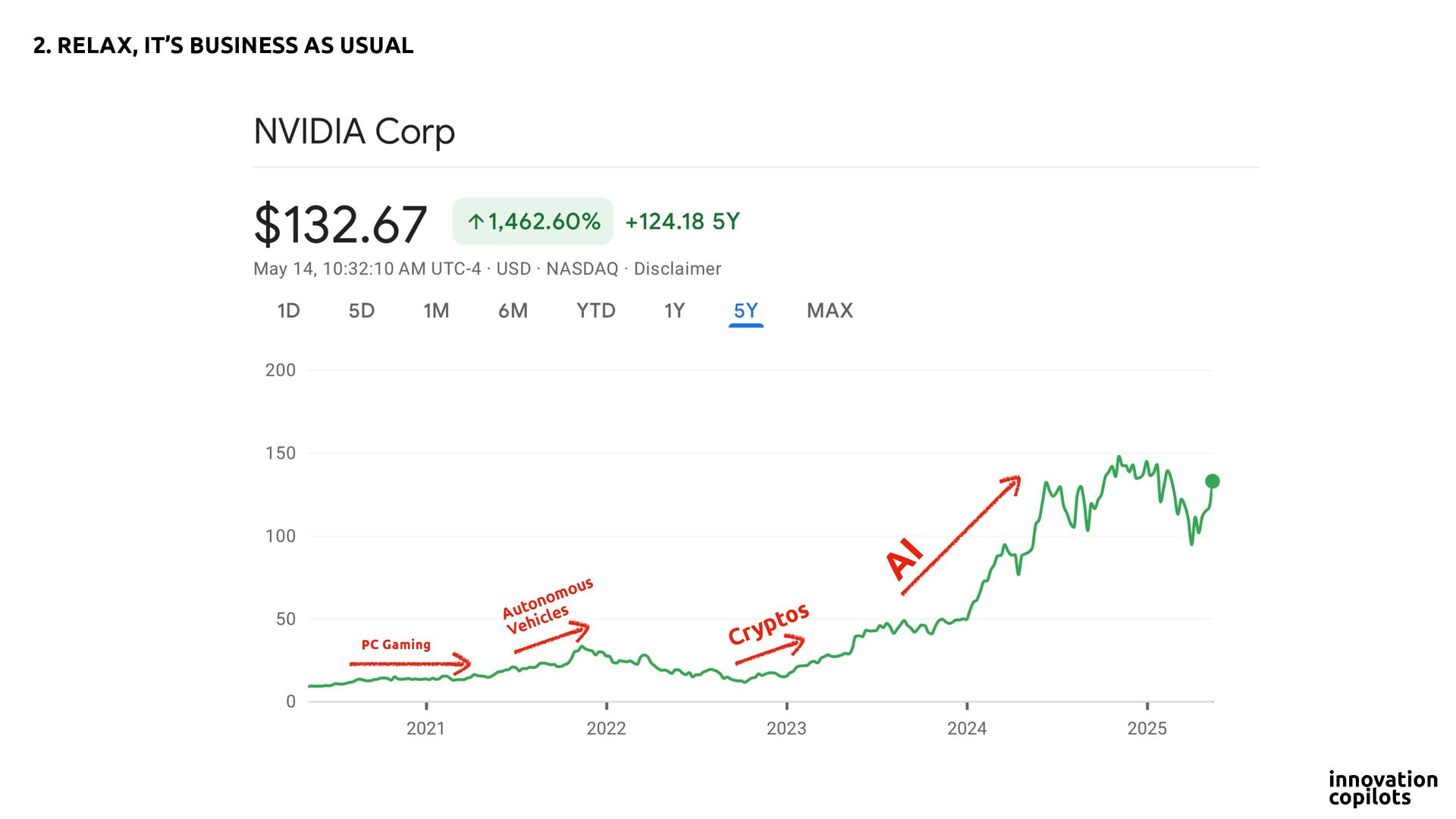Open the 6M range tab

tap(513, 311)
